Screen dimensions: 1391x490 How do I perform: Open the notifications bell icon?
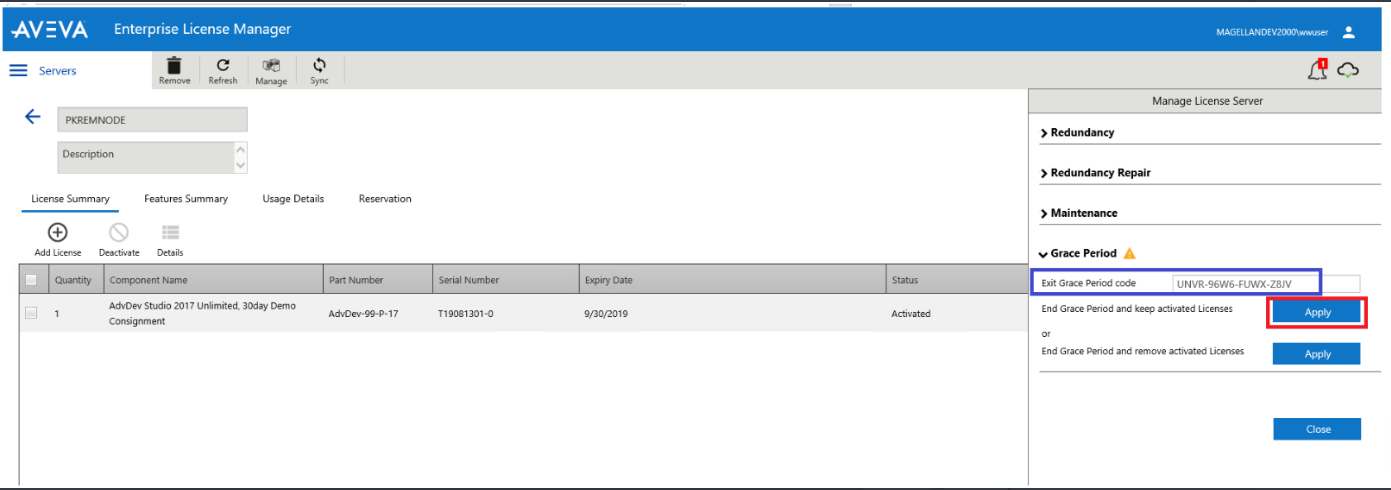click(1318, 69)
